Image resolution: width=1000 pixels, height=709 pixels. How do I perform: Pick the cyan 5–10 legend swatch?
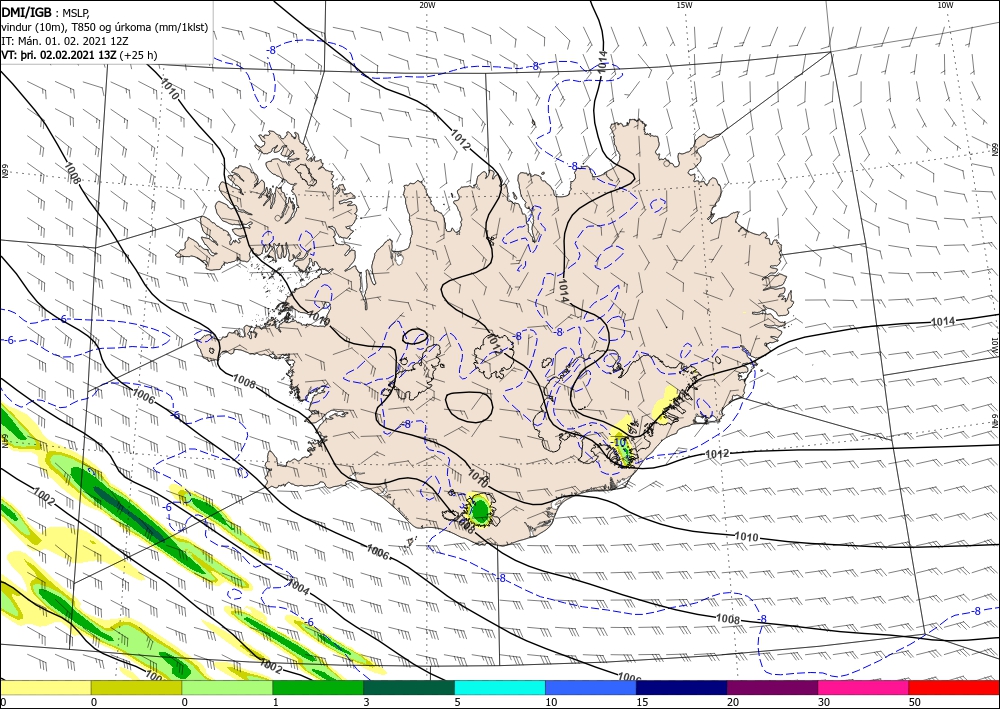coord(500,688)
